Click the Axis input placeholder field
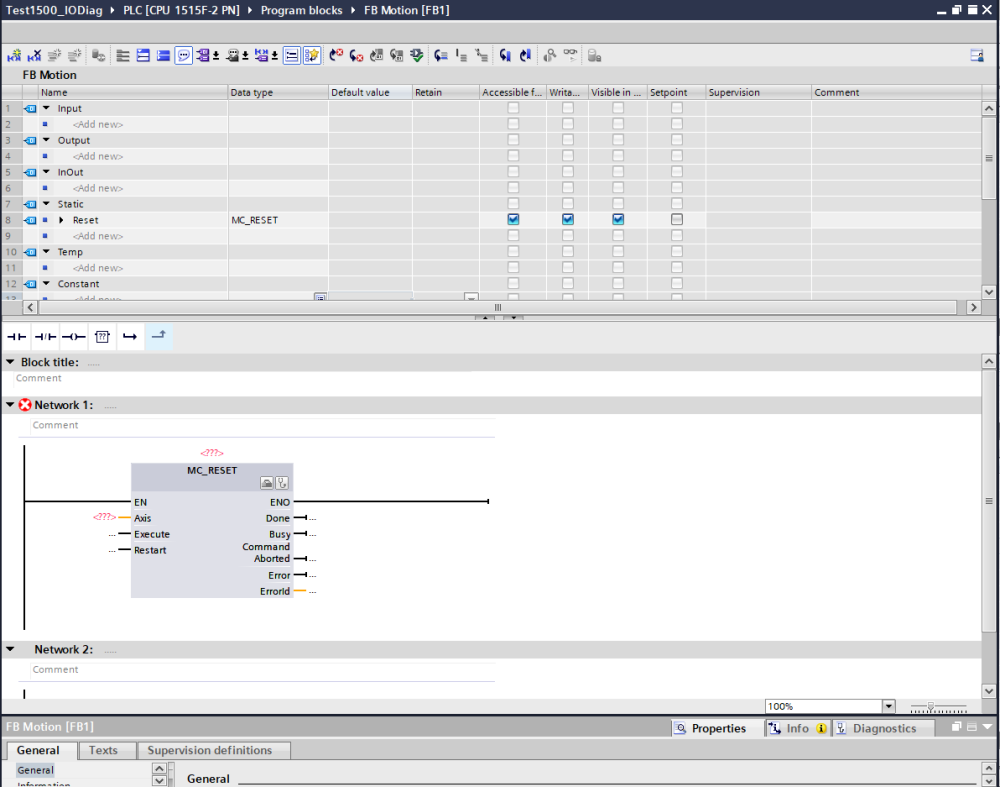 (103, 518)
